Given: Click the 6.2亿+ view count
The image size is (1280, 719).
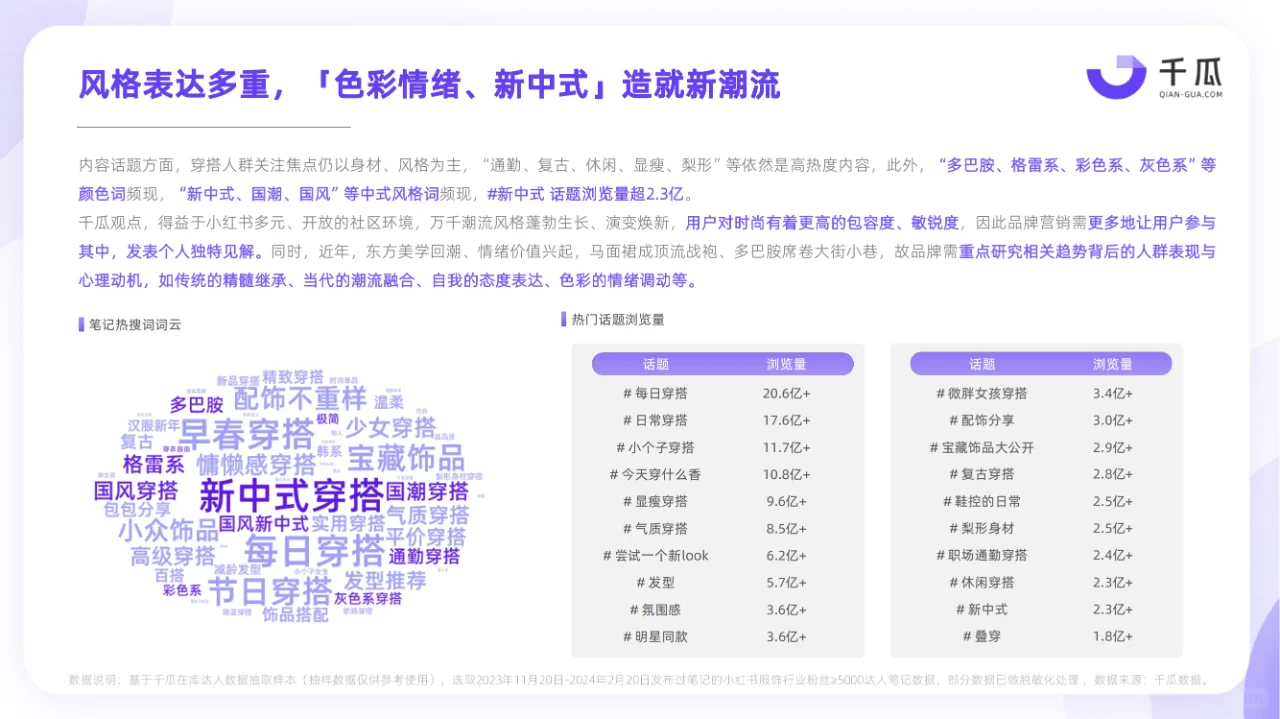Looking at the screenshot, I should point(786,555).
